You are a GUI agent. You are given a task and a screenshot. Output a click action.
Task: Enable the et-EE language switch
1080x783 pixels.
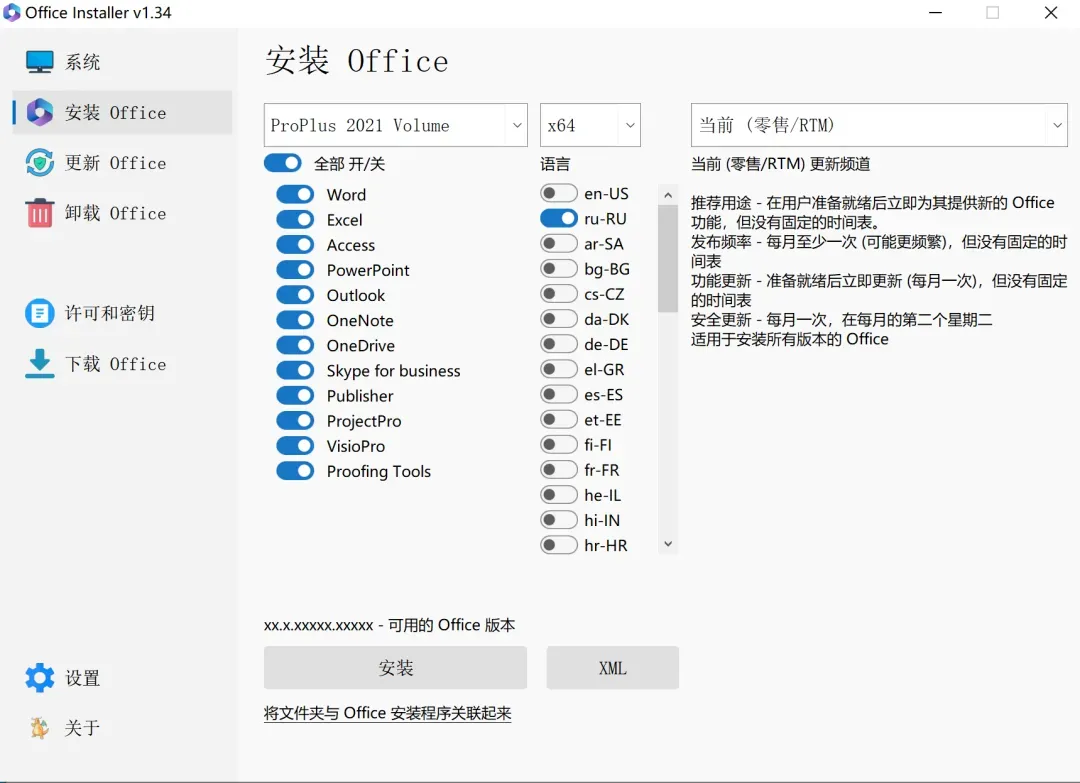(559, 419)
